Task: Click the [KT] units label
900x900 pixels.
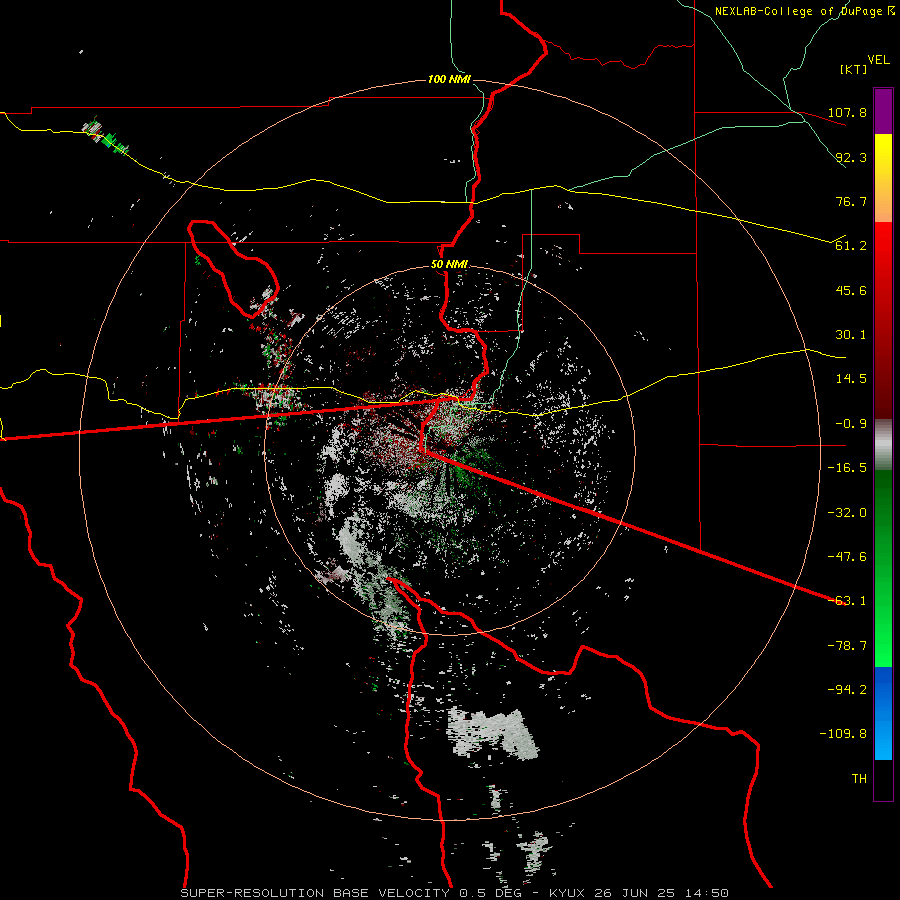Action: pyautogui.click(x=853, y=69)
